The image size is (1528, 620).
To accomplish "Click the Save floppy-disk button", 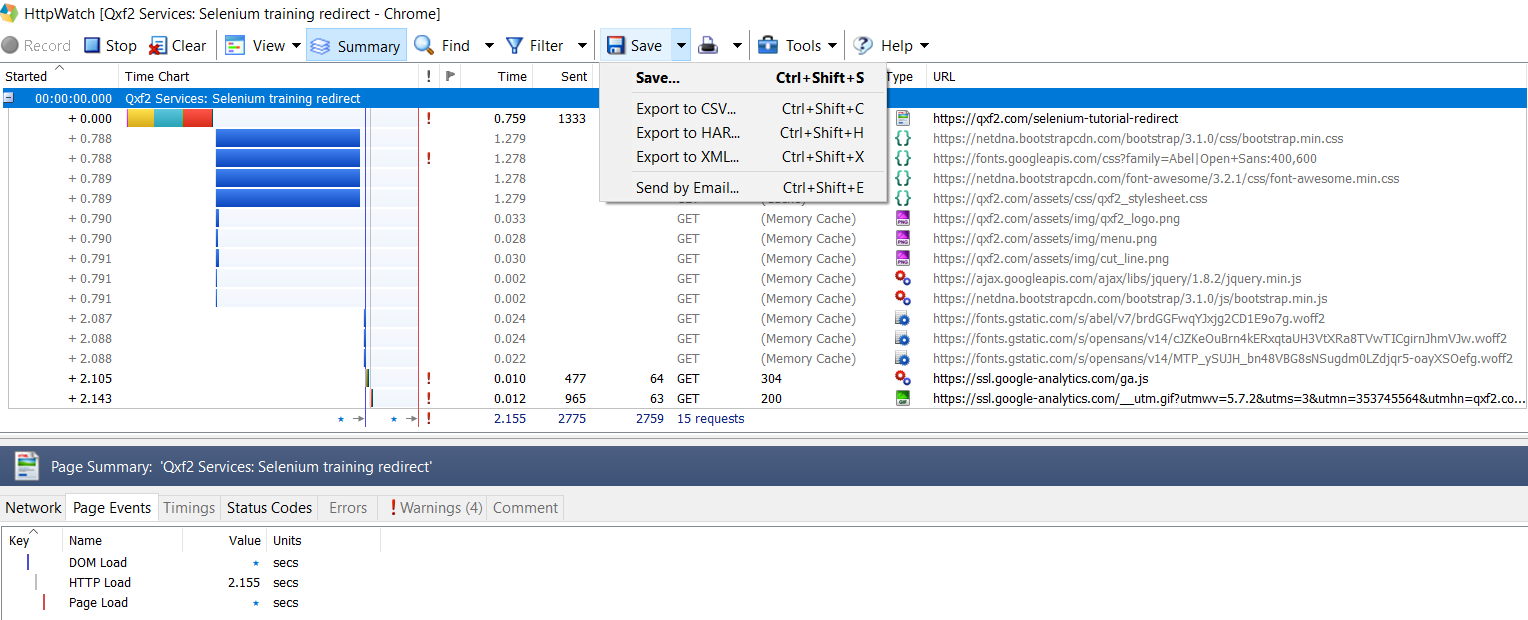I will pyautogui.click(x=635, y=46).
